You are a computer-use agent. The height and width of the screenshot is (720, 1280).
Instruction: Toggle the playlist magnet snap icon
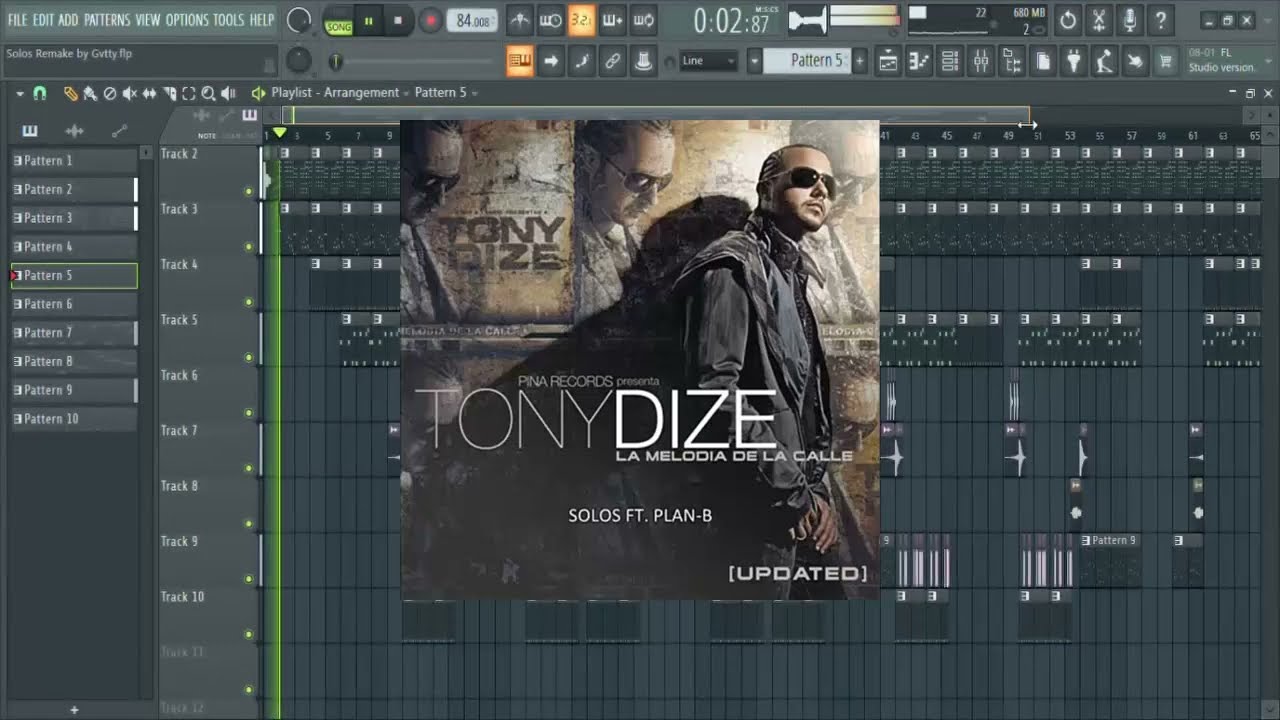pos(40,93)
